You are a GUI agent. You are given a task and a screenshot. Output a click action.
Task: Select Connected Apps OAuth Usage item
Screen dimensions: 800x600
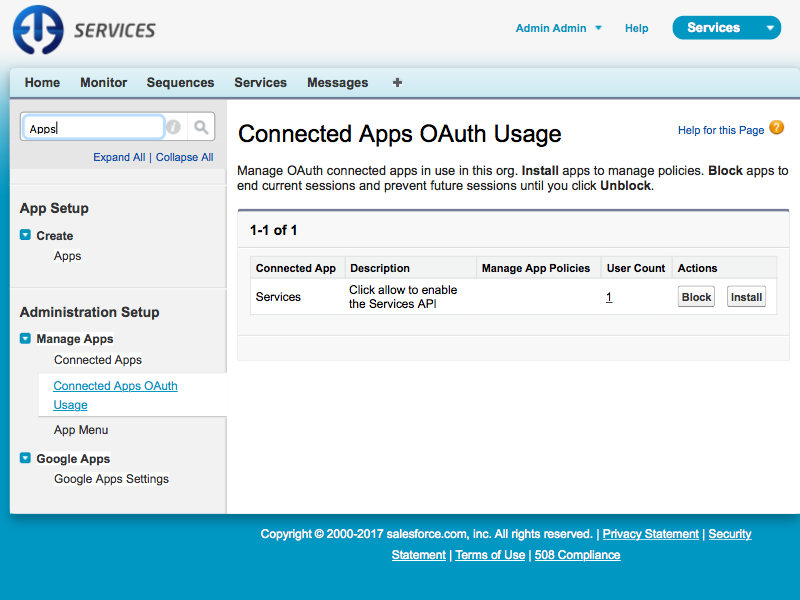pyautogui.click(x=115, y=395)
